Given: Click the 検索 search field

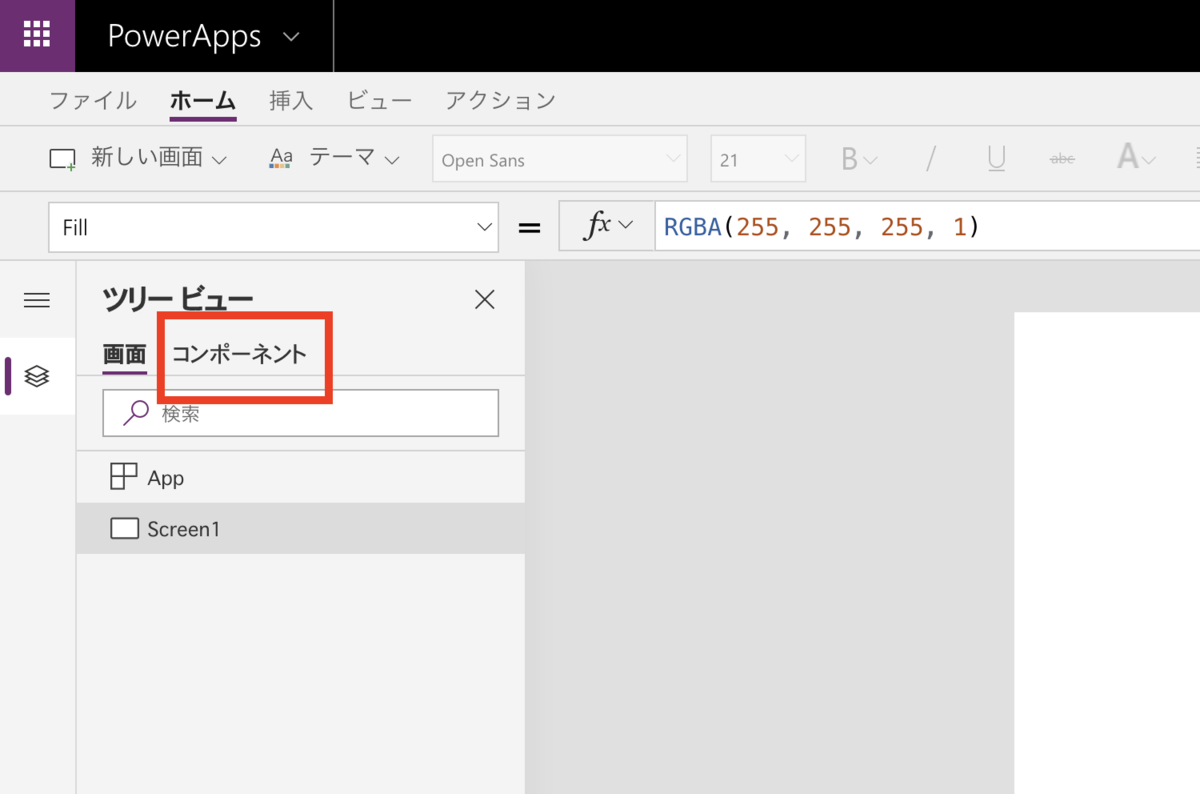Looking at the screenshot, I should (300, 413).
